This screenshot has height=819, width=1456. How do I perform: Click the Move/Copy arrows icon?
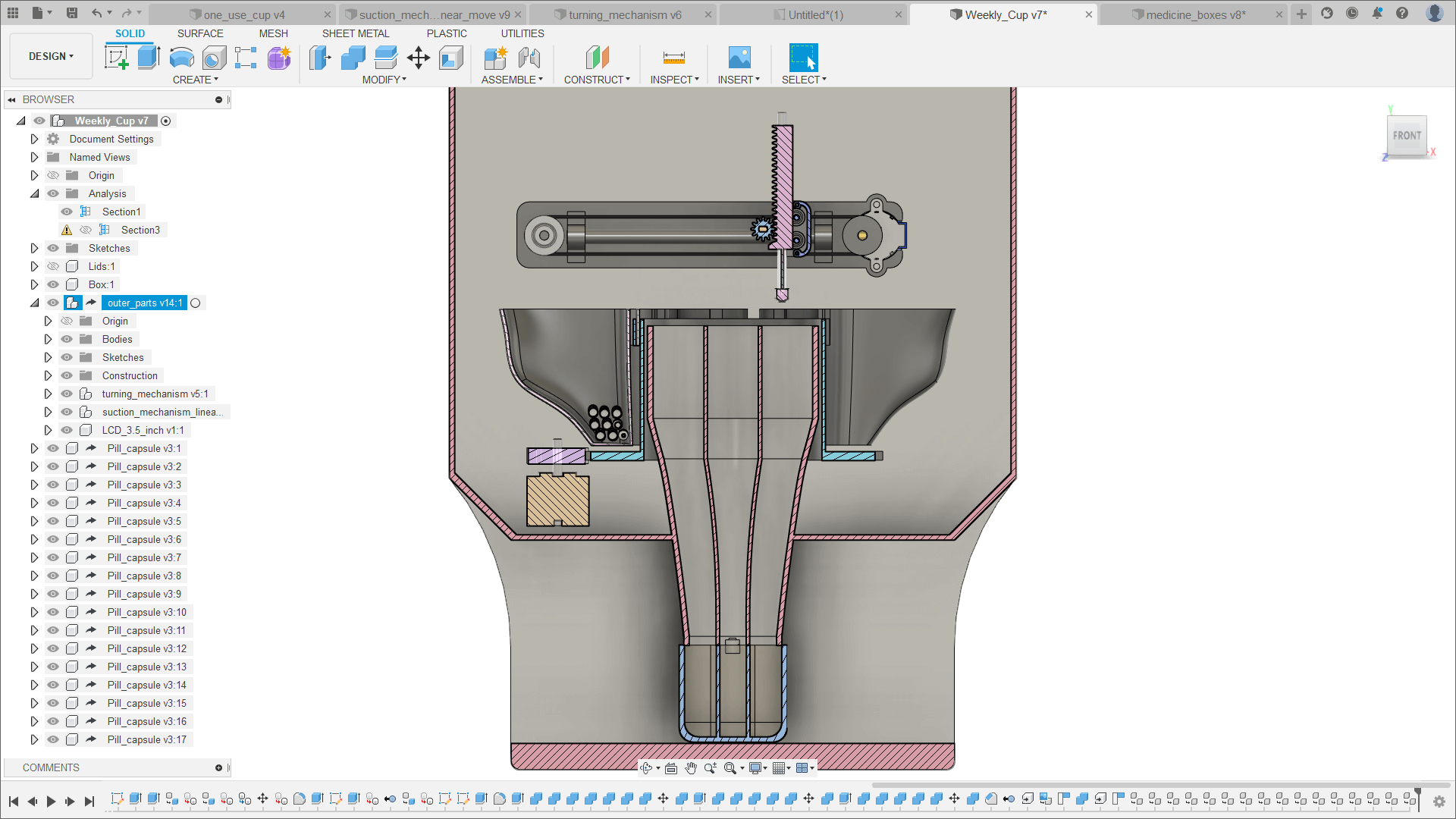(419, 58)
